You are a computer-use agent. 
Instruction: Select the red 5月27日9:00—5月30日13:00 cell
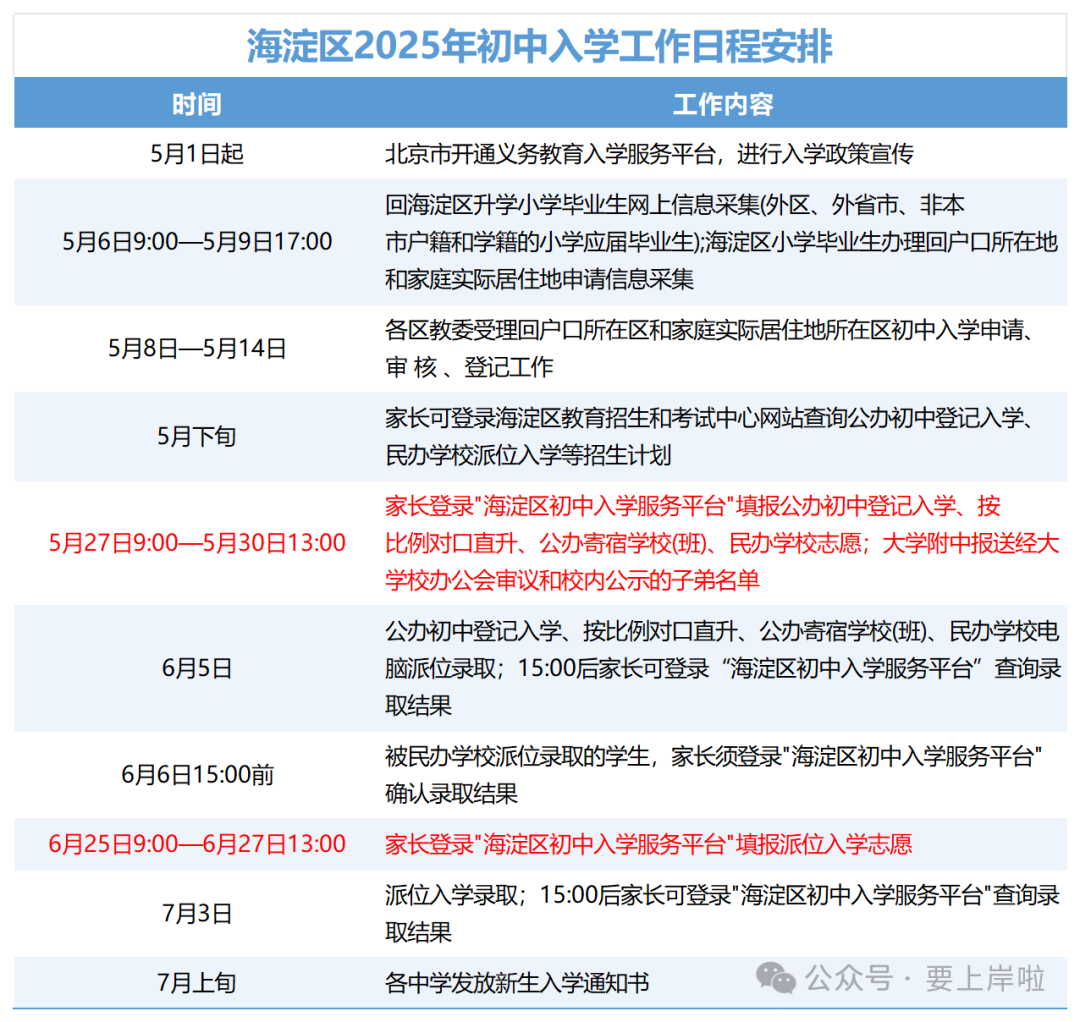(x=197, y=543)
